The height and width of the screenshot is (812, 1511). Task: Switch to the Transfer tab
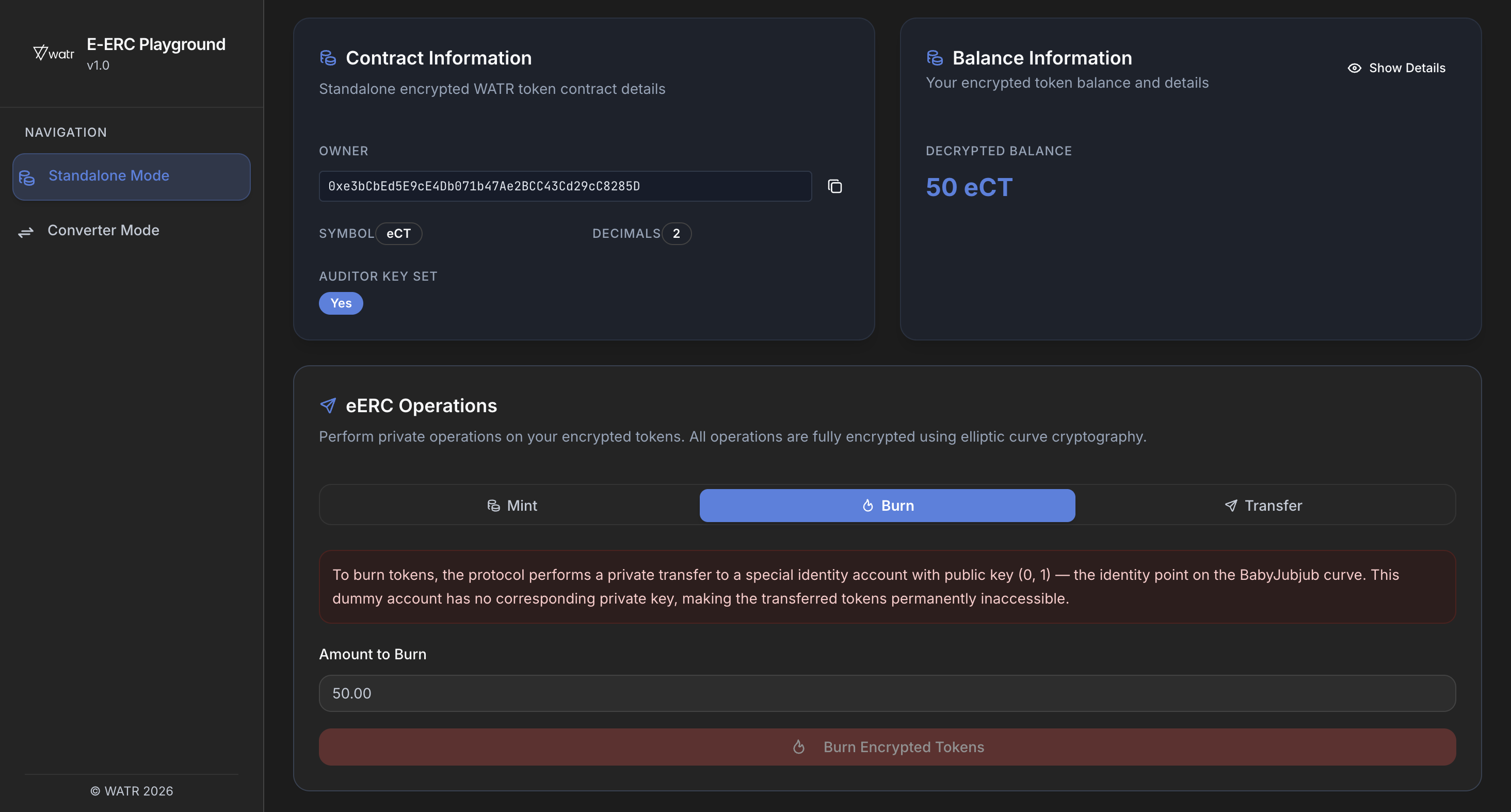click(x=1263, y=506)
